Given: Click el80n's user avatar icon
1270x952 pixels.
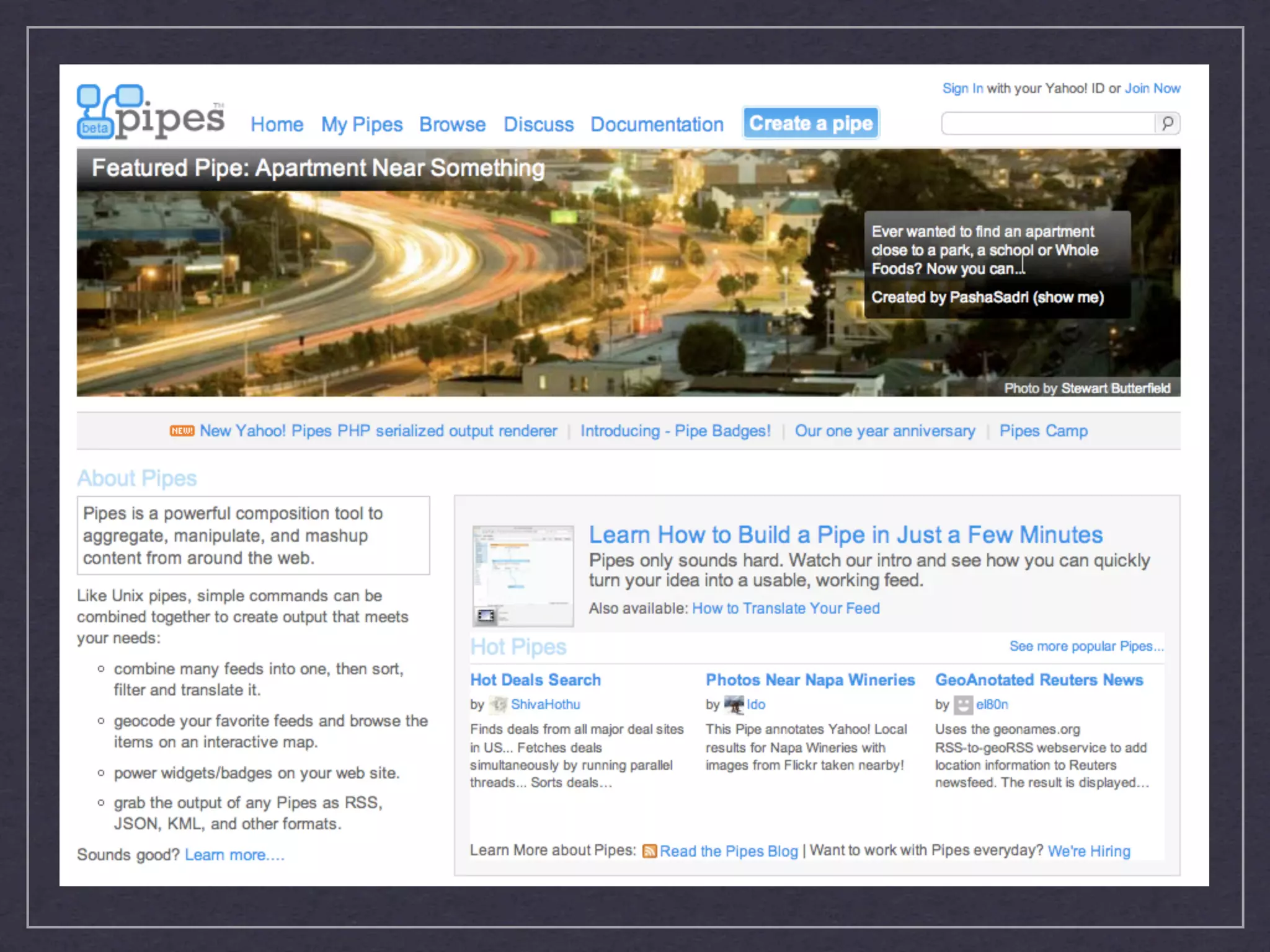Looking at the screenshot, I should tap(963, 705).
